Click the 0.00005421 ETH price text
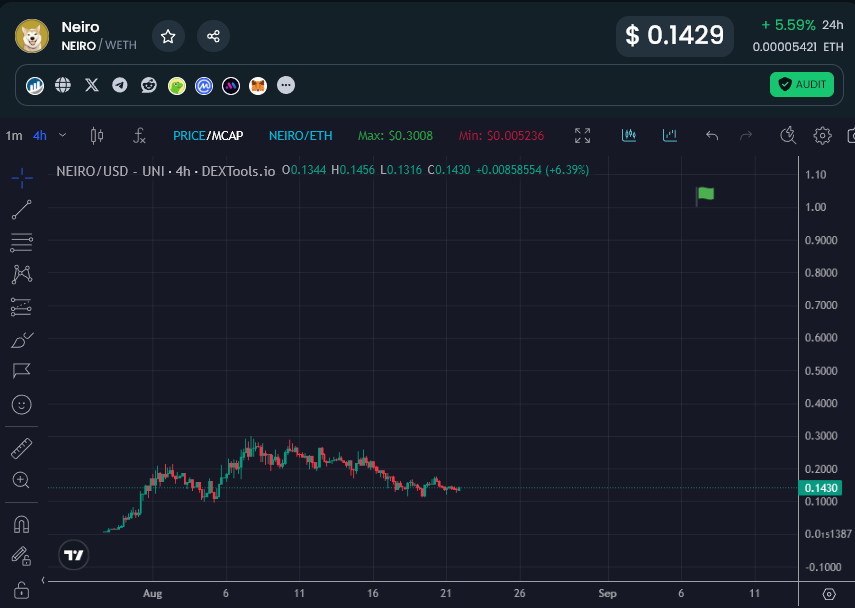Viewport: 855px width, 608px height. pyautogui.click(x=798, y=47)
